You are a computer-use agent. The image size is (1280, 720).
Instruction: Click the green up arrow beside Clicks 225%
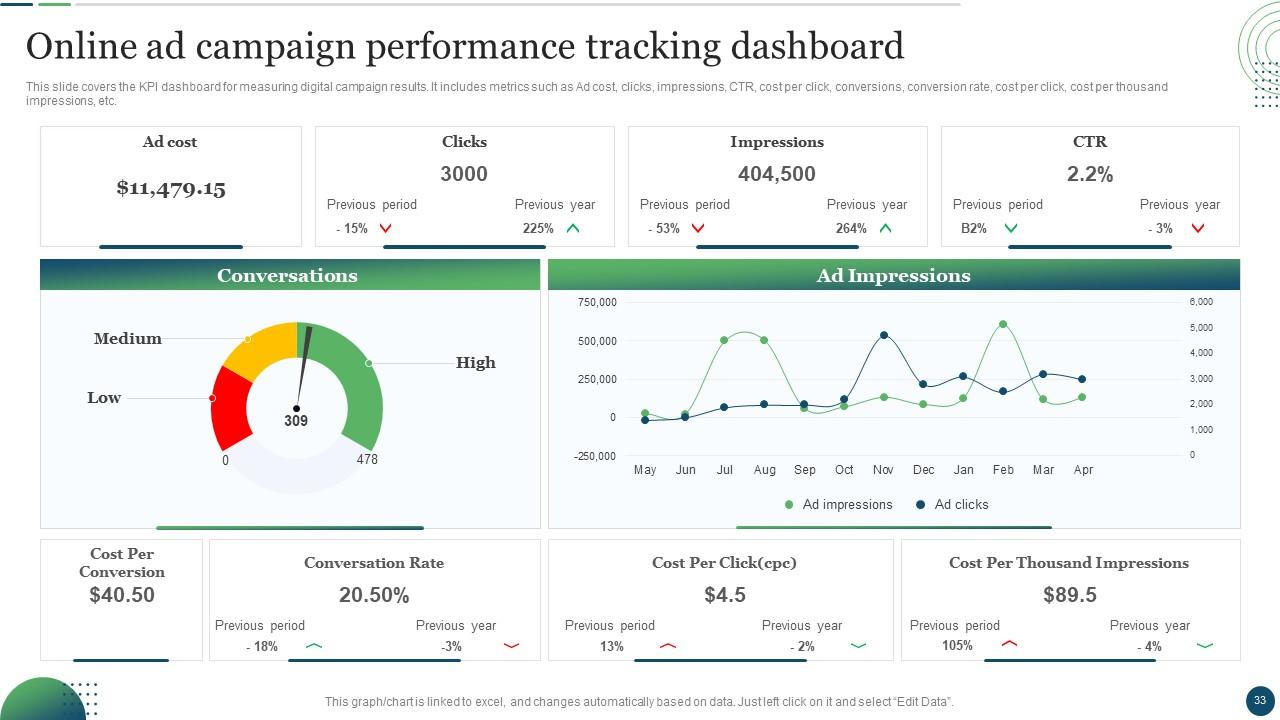[x=573, y=229]
